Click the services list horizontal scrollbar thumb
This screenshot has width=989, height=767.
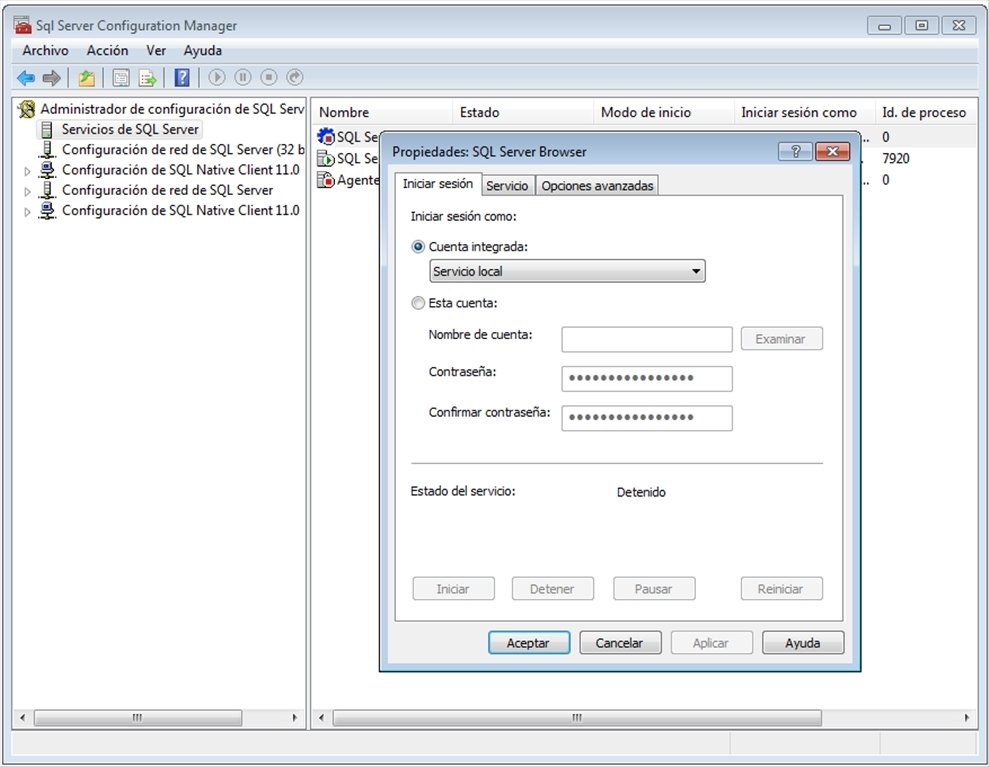click(577, 718)
